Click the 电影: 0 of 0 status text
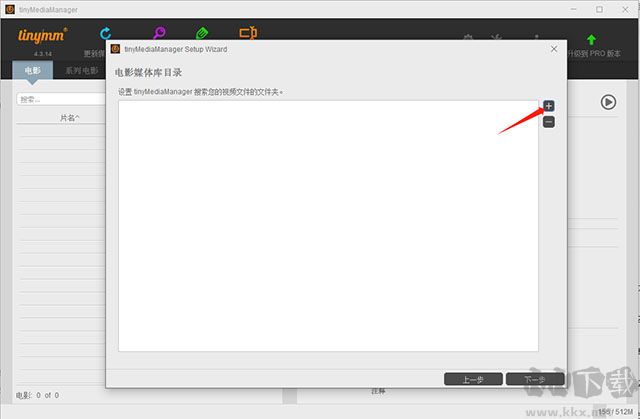 click(x=37, y=395)
